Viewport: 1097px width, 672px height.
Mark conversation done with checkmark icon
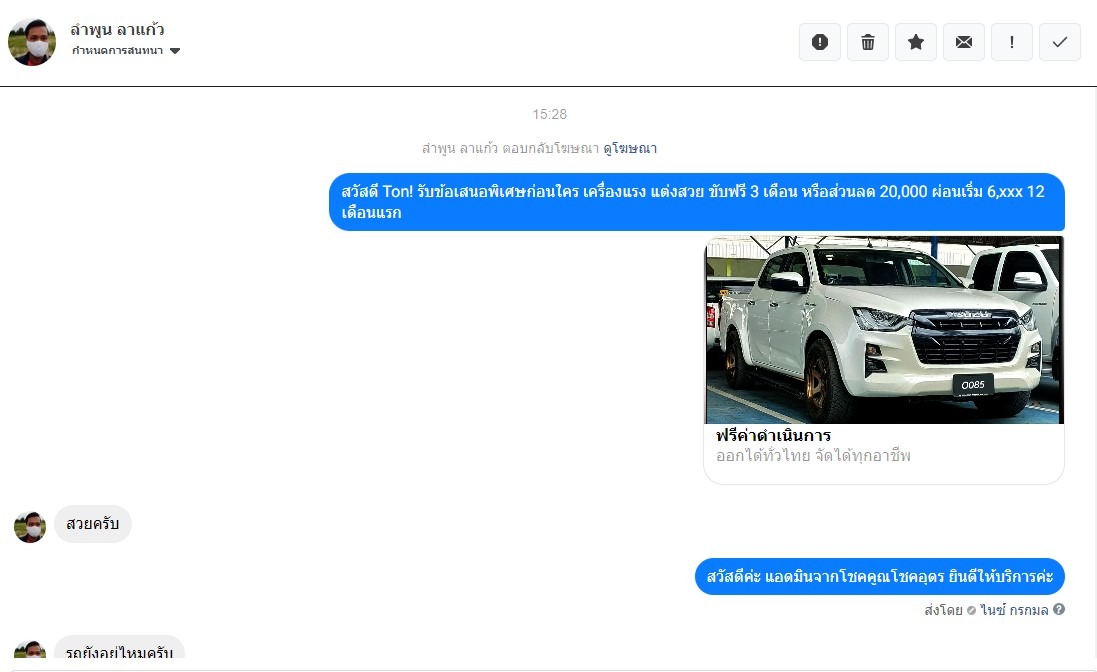[1060, 42]
